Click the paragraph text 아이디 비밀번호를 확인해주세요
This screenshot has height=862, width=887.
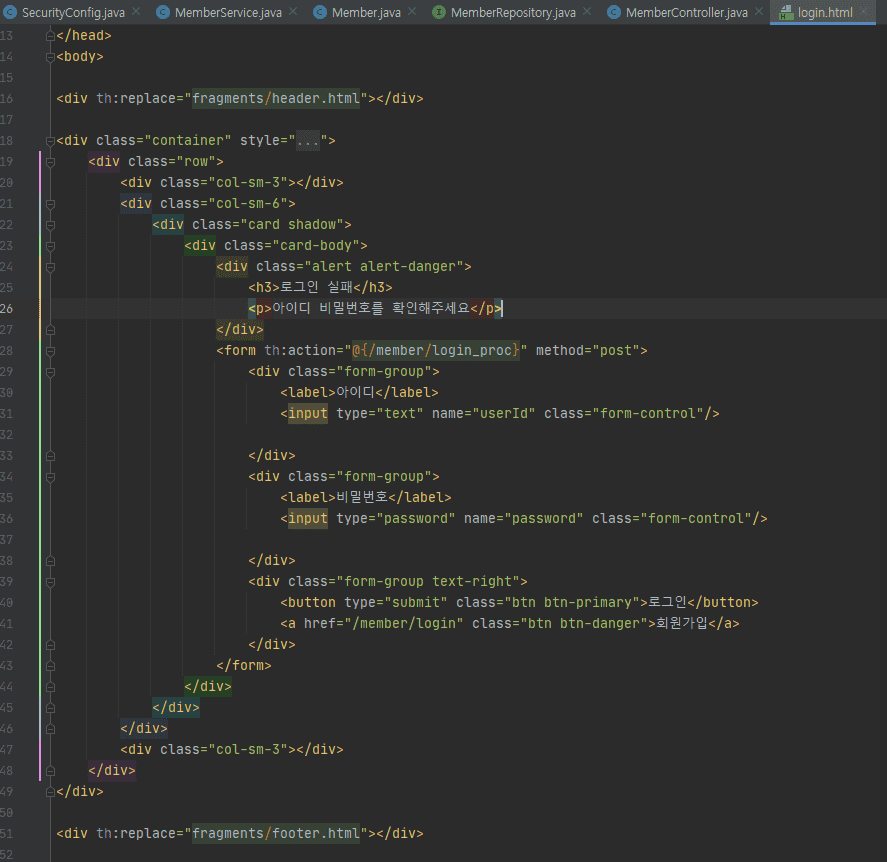[371, 308]
